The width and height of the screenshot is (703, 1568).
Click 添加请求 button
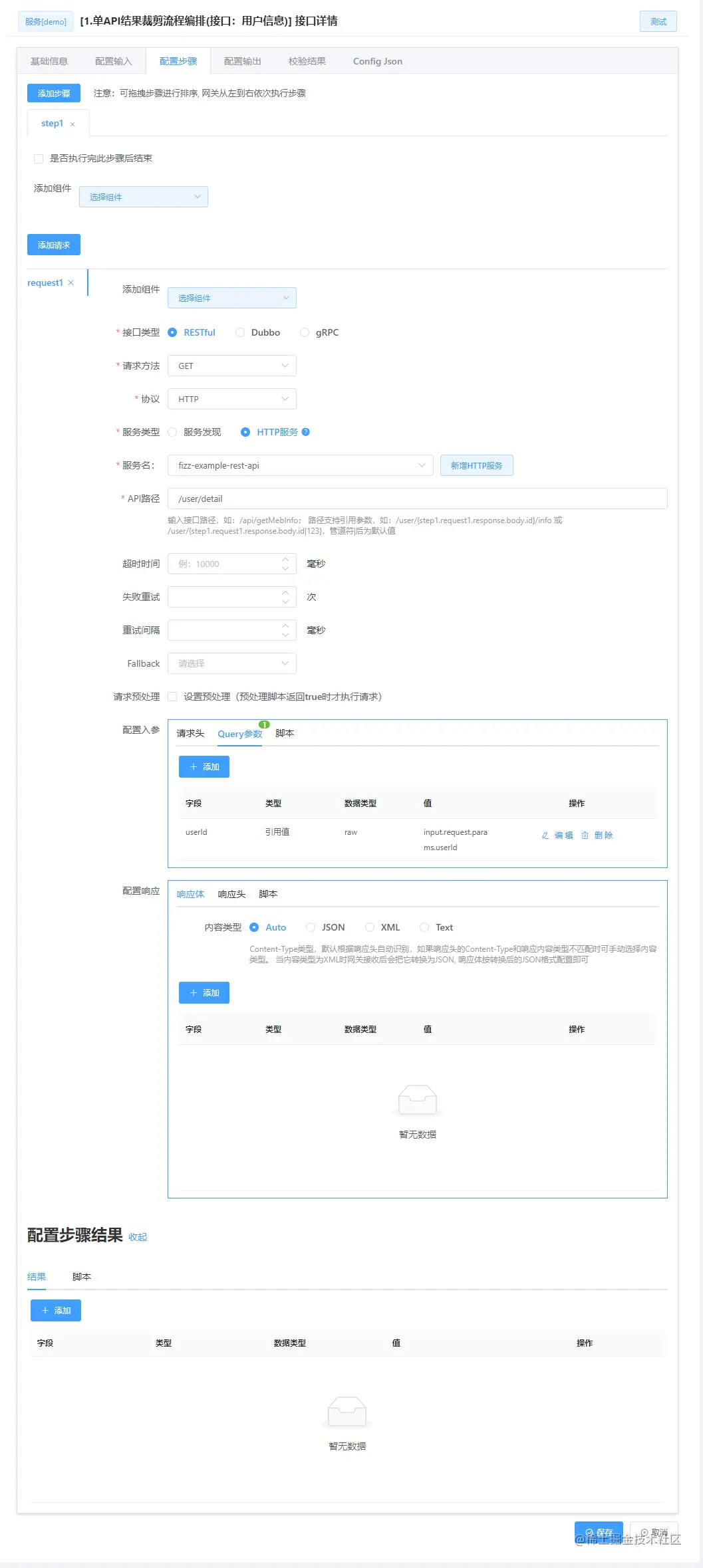pyautogui.click(x=54, y=245)
